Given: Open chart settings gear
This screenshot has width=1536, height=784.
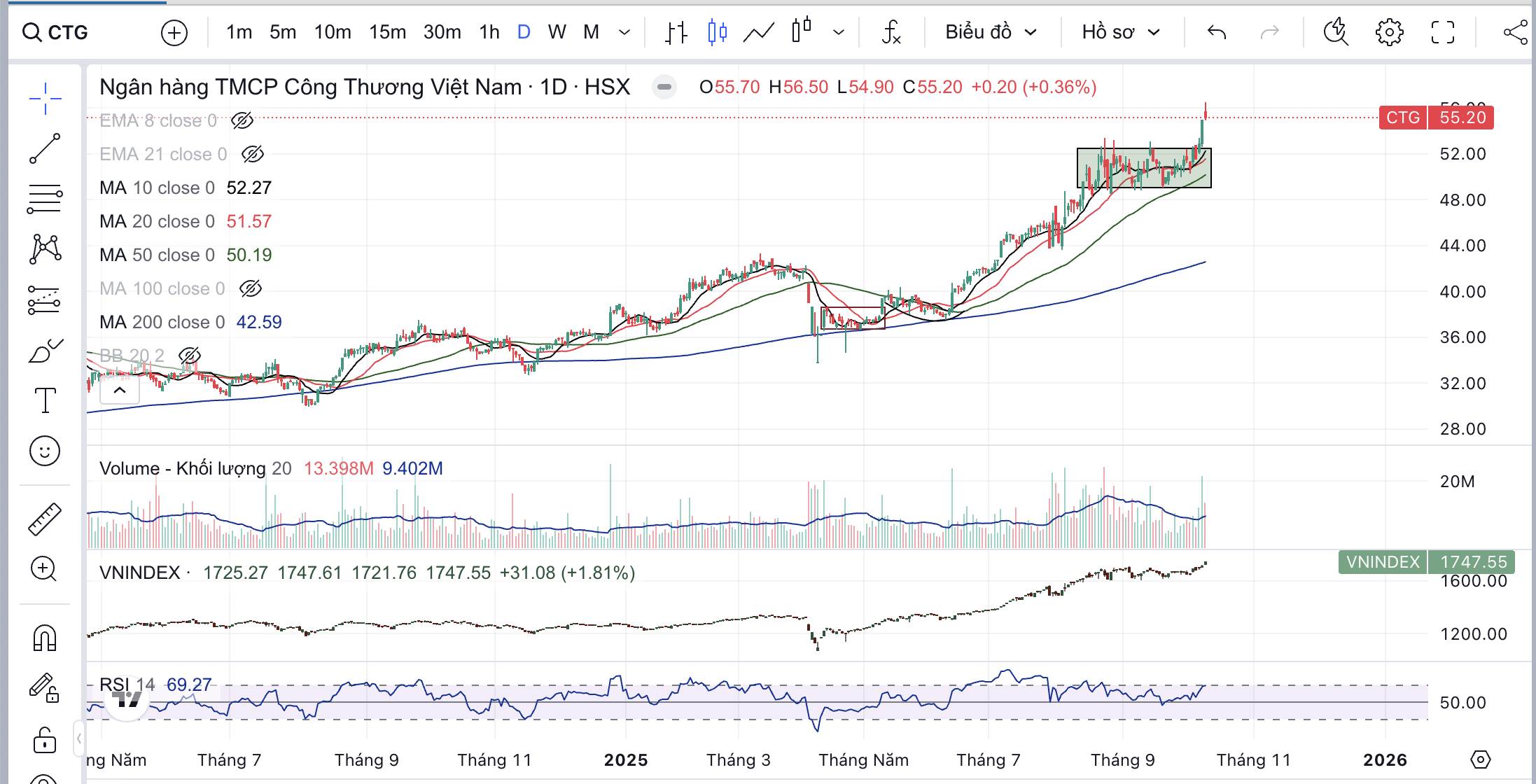Looking at the screenshot, I should tap(1389, 32).
